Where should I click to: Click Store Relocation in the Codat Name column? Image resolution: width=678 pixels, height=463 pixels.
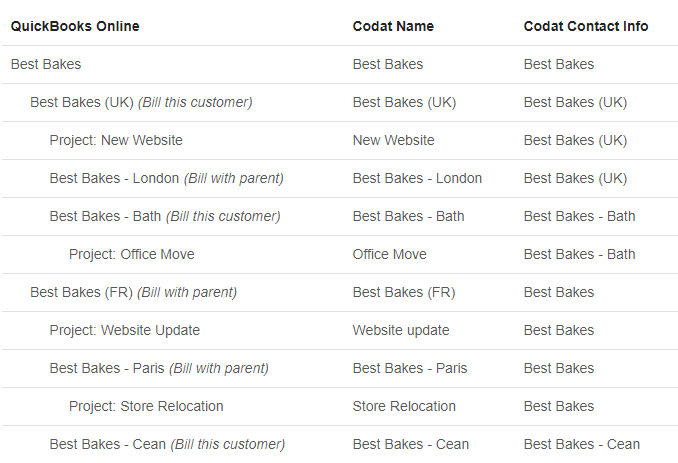click(404, 406)
